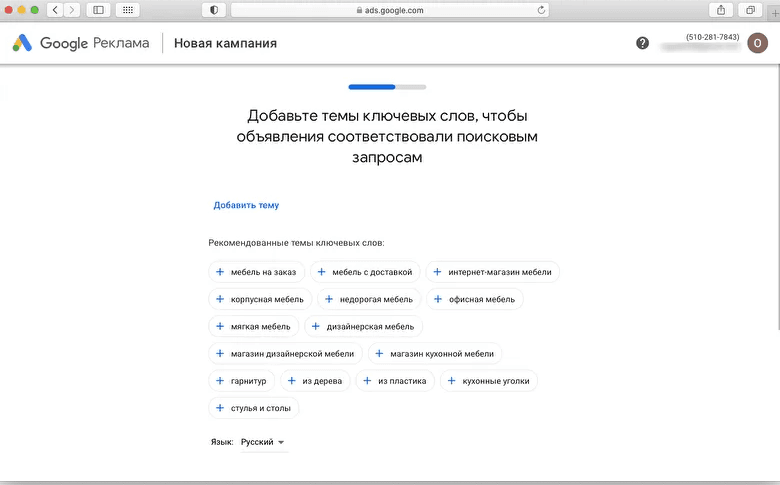Click the Добавить тему link
780x485 pixels.
click(246, 205)
